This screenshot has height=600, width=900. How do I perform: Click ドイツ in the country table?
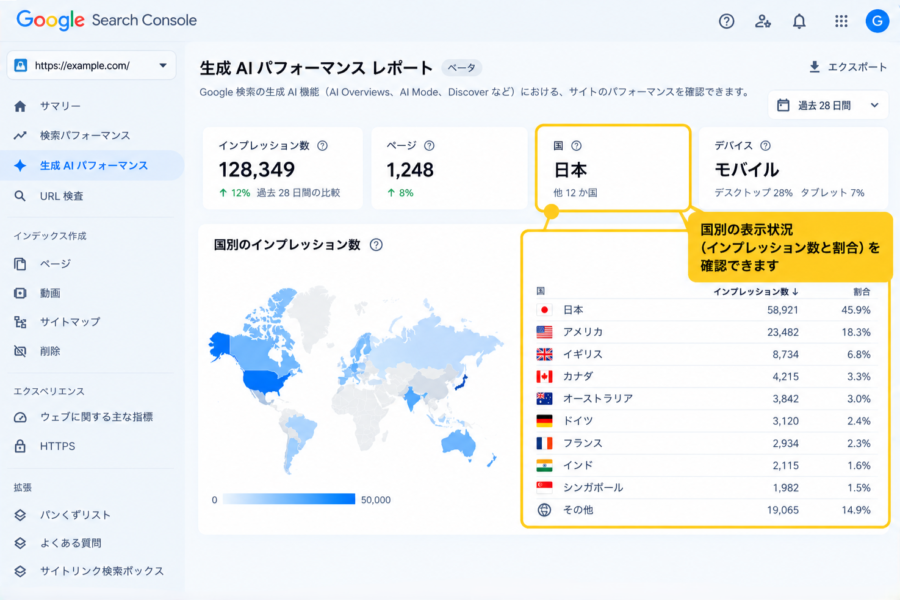(x=578, y=421)
